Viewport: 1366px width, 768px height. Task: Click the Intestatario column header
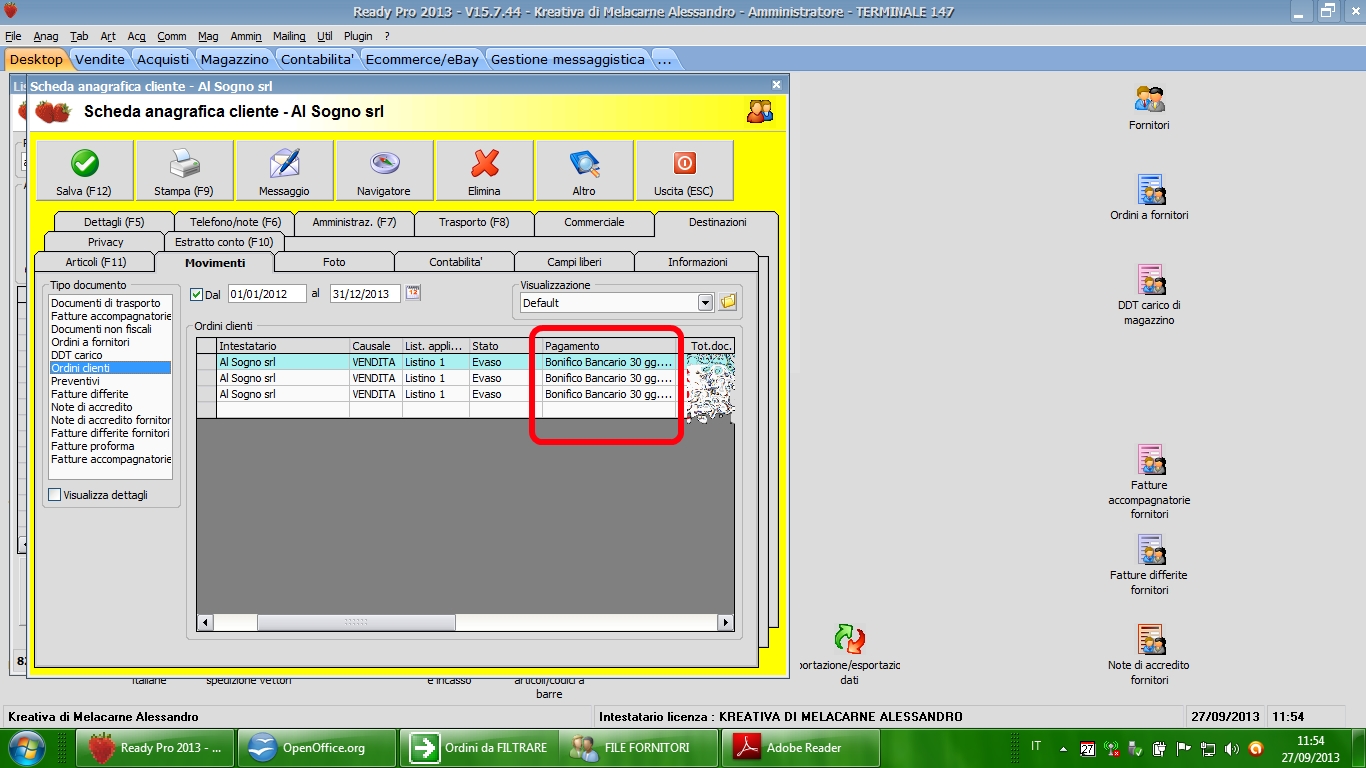pos(283,346)
